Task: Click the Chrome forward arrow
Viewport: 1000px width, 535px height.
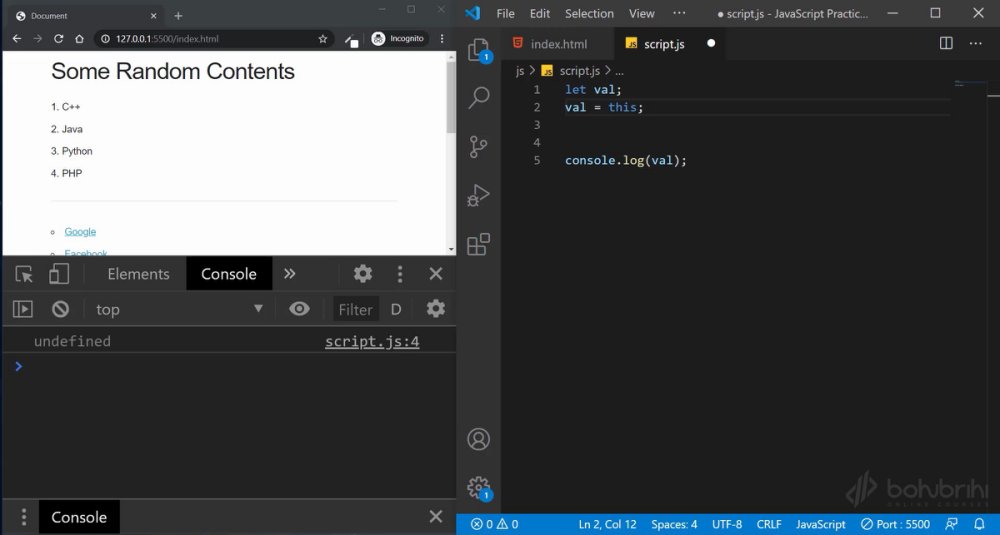Action: [38, 39]
